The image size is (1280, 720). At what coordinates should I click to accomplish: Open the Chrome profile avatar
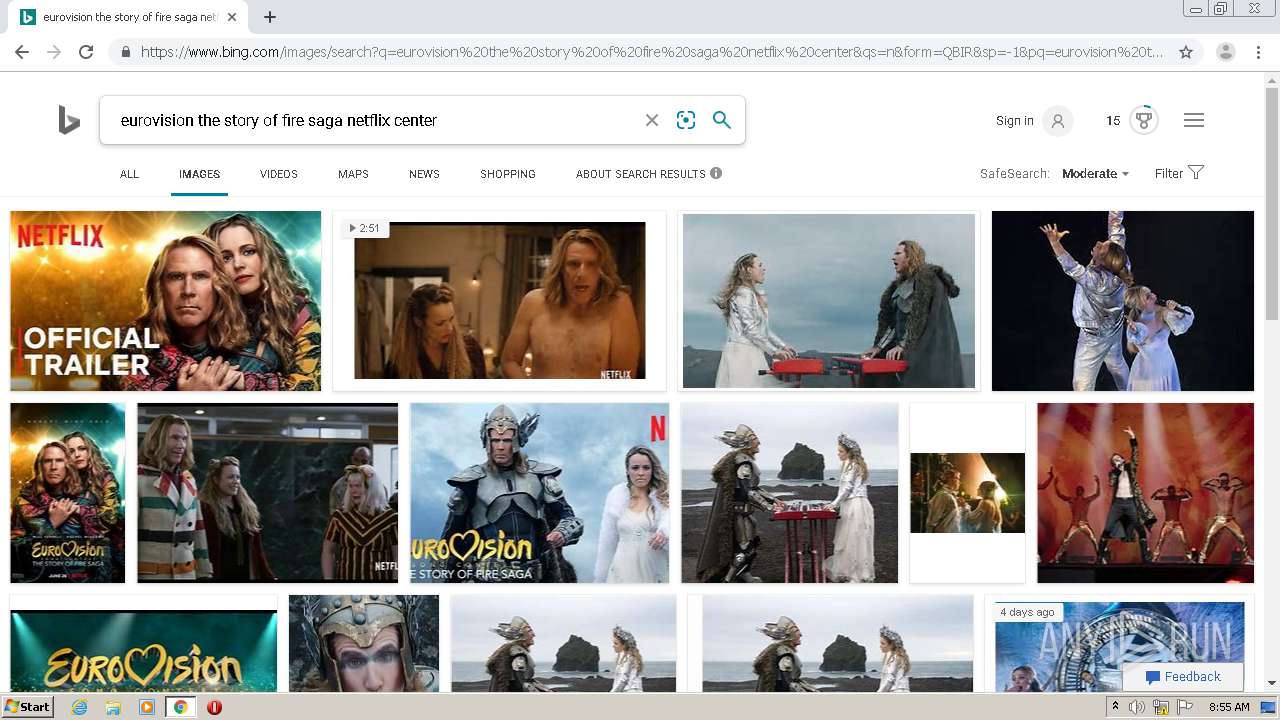click(x=1226, y=52)
